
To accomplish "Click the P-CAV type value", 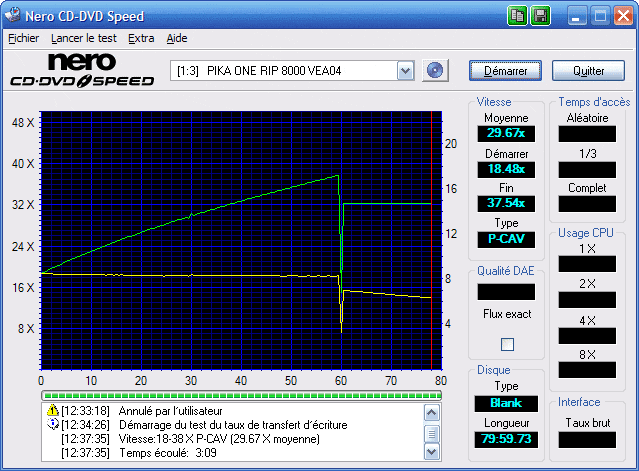I will click(x=506, y=239).
